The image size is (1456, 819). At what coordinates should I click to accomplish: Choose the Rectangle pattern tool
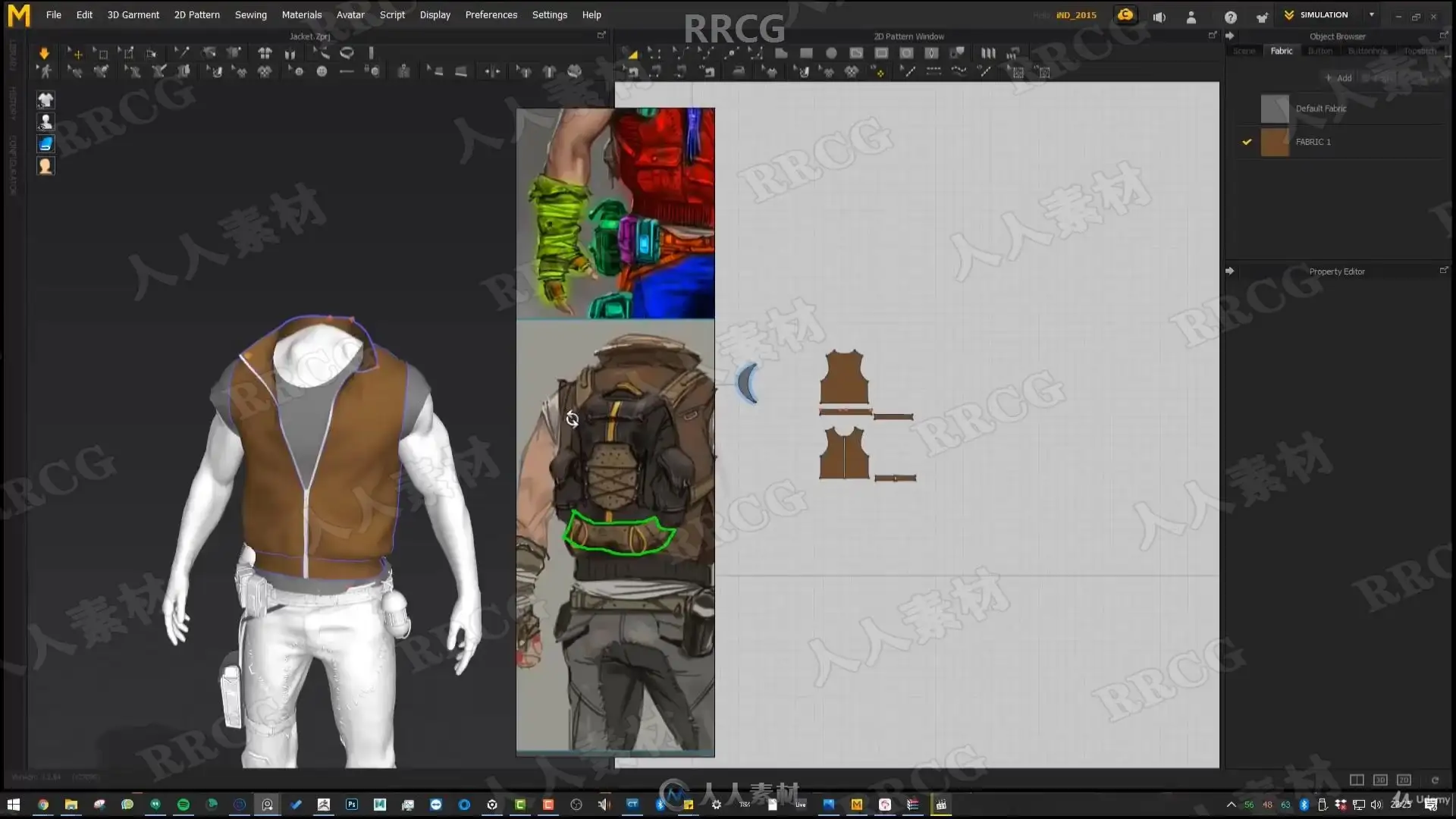coord(806,53)
